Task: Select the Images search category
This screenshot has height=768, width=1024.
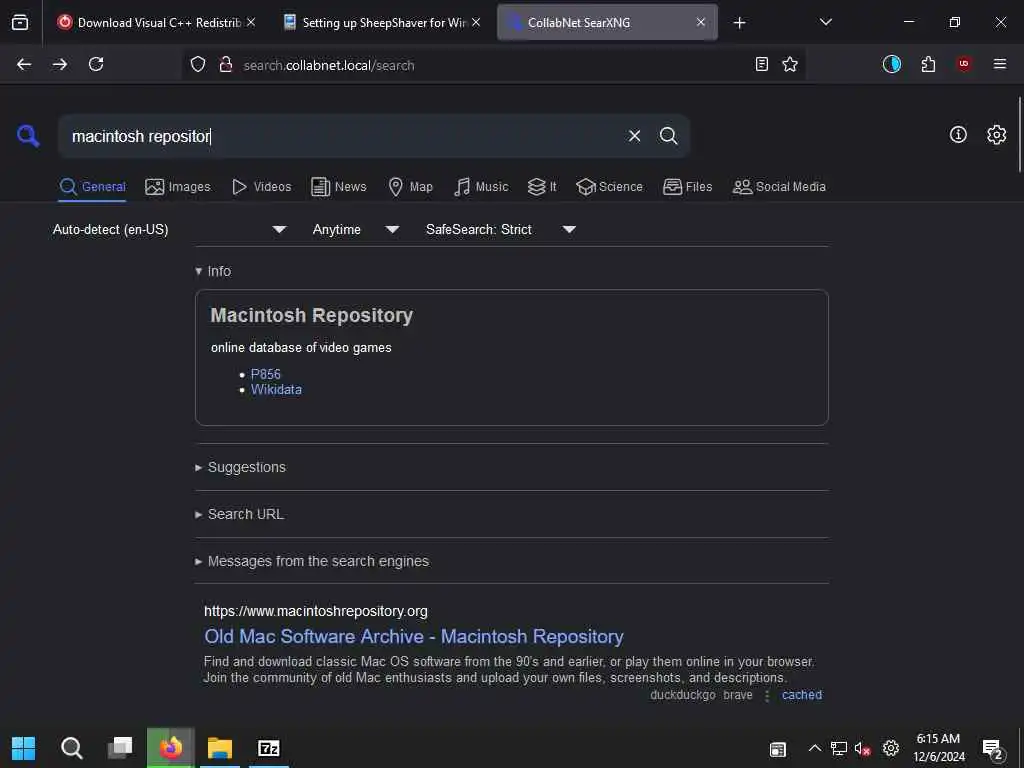Action: click(x=178, y=187)
